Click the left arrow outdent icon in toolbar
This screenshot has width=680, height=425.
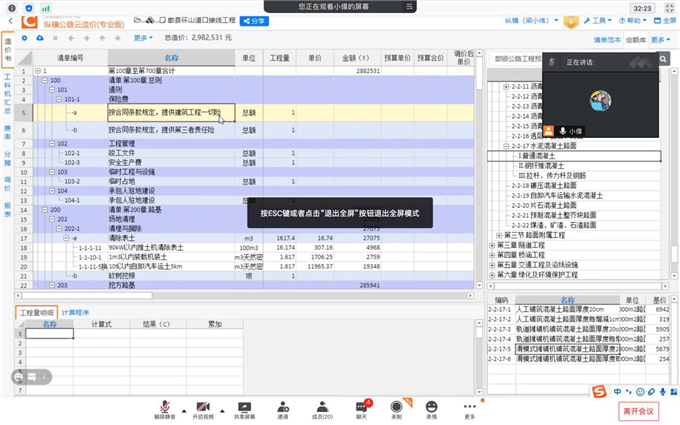pyautogui.click(x=71, y=38)
